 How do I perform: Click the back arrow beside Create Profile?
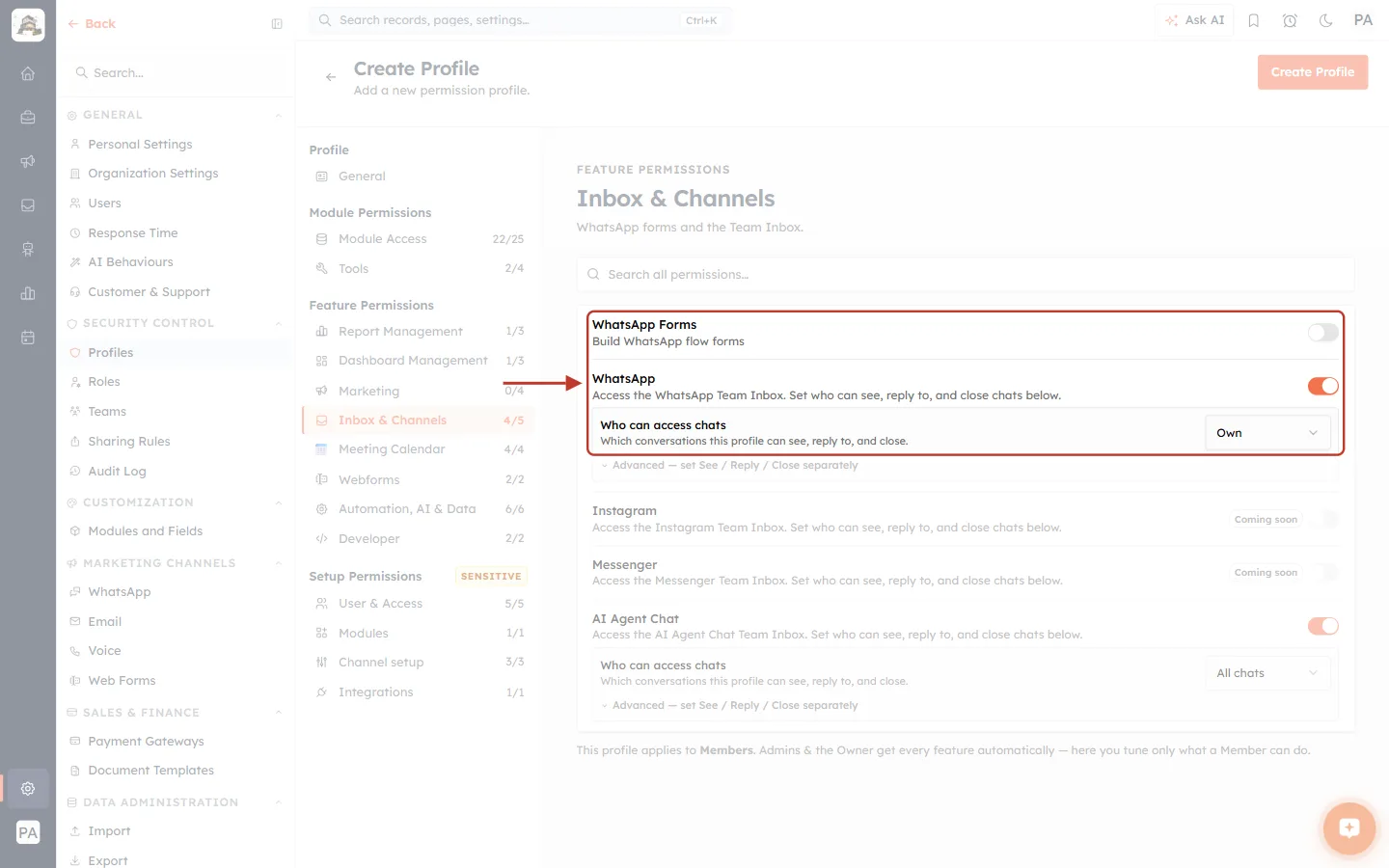[331, 77]
